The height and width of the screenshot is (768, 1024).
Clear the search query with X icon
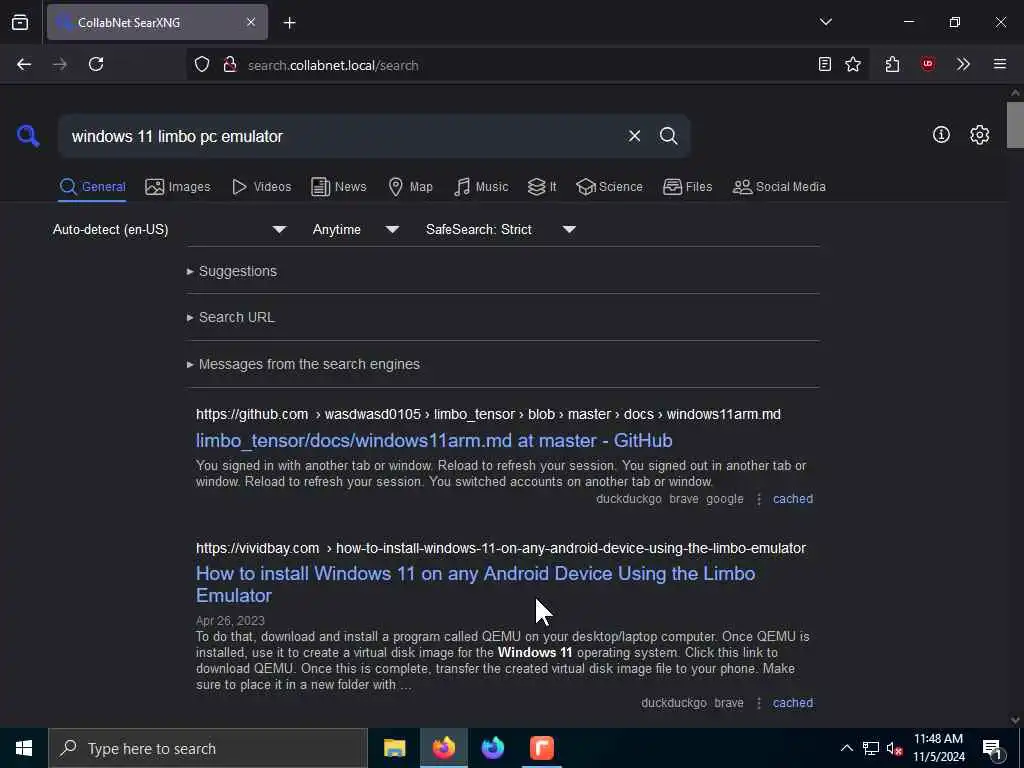pyautogui.click(x=634, y=136)
